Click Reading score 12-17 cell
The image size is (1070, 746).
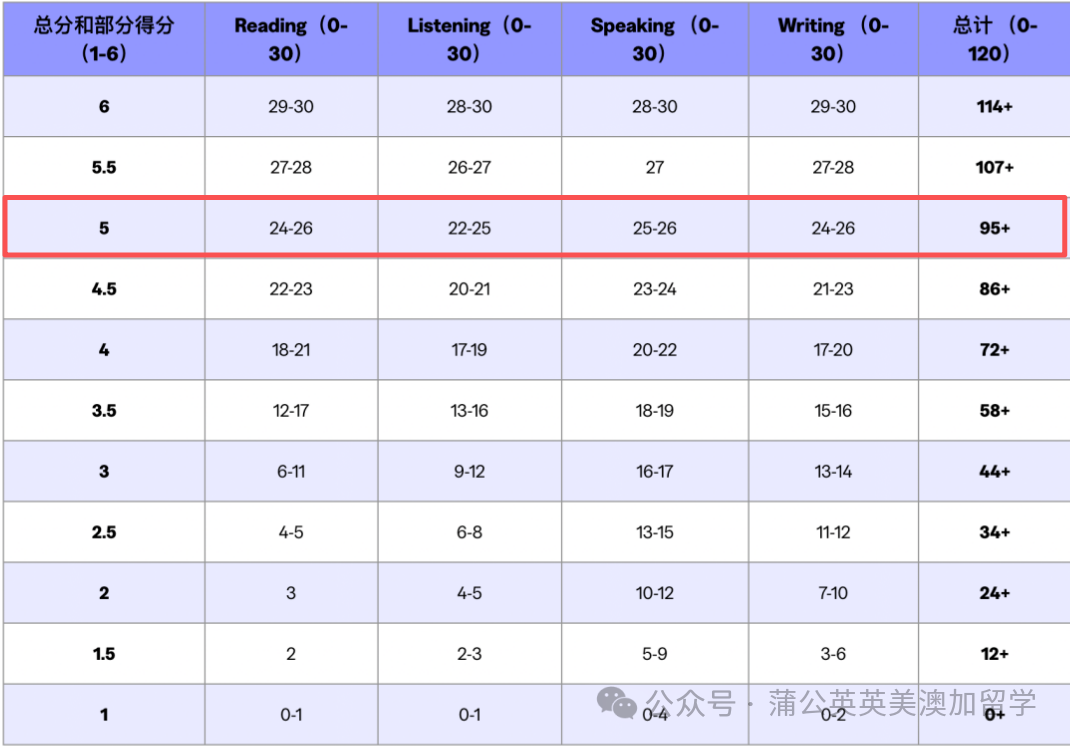click(291, 410)
